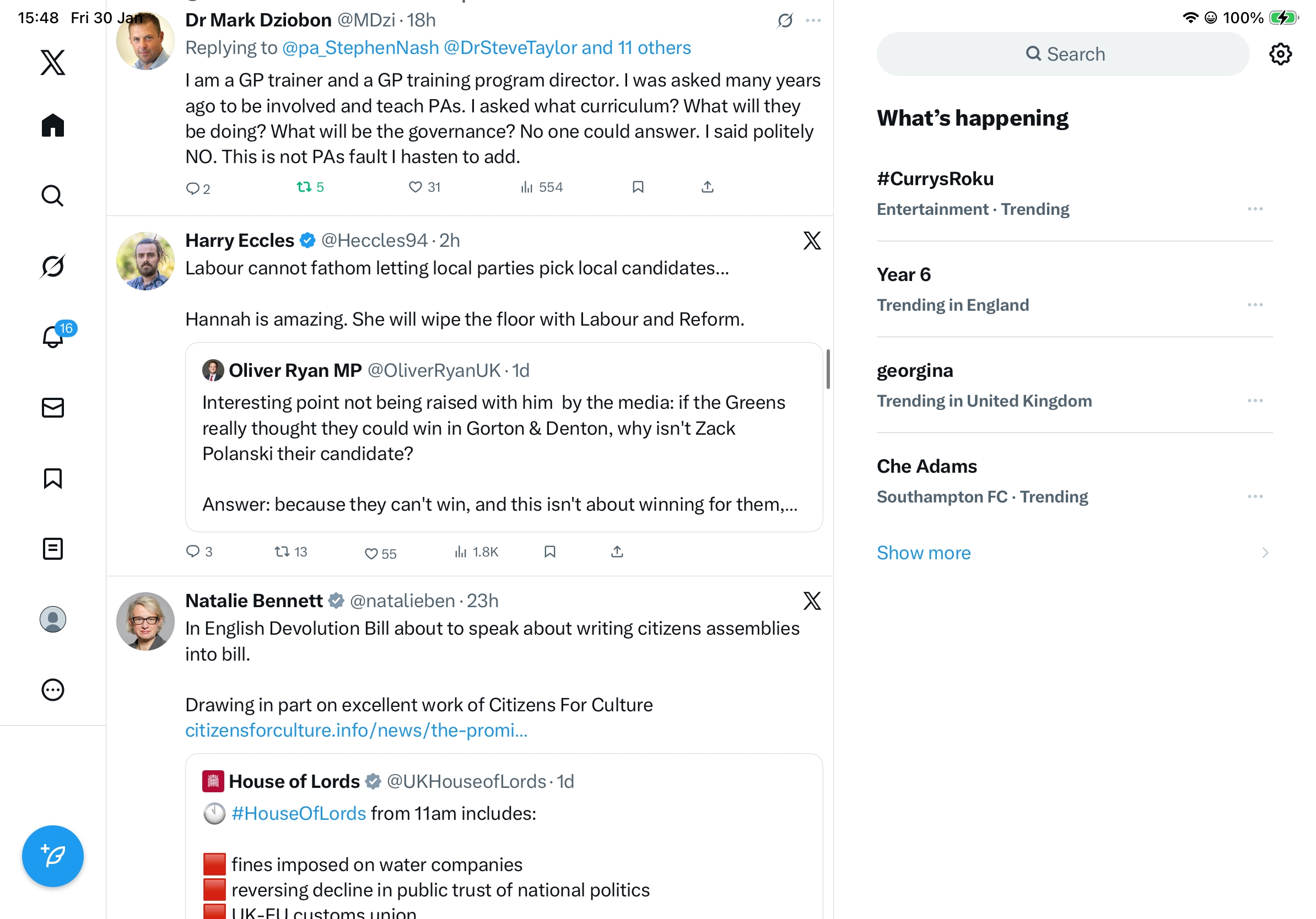The image size is (1316, 919).
Task: Click the compose post floating button
Action: pyautogui.click(x=53, y=856)
